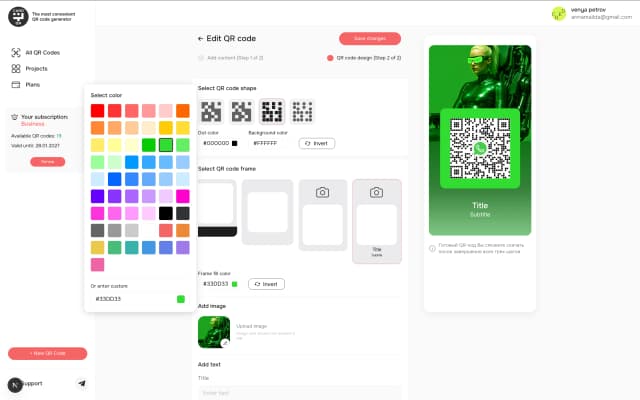
Task: Choose the second QR code shape pattern
Action: click(241, 111)
